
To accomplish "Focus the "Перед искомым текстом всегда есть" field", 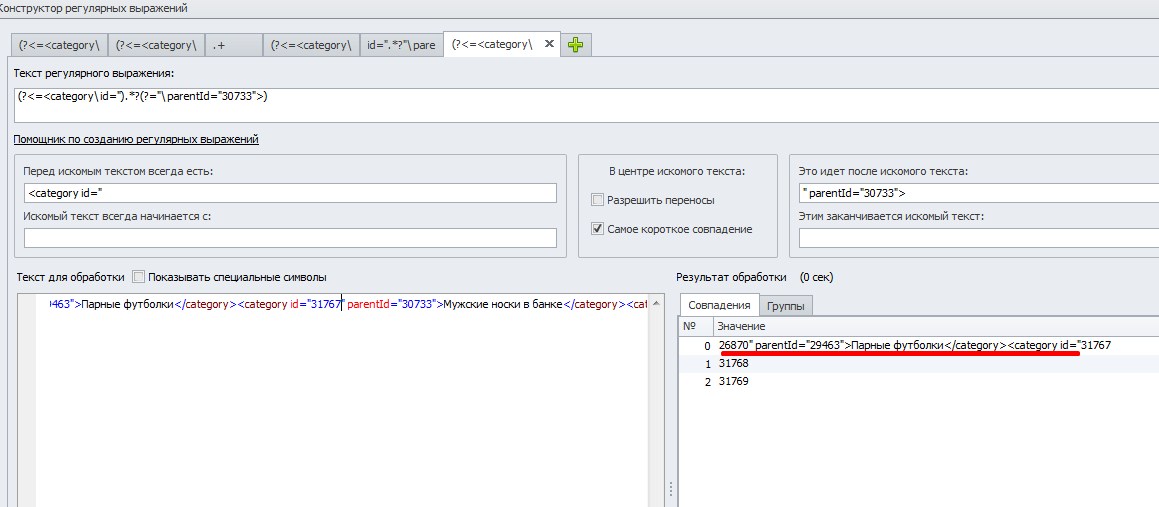I will [x=290, y=193].
